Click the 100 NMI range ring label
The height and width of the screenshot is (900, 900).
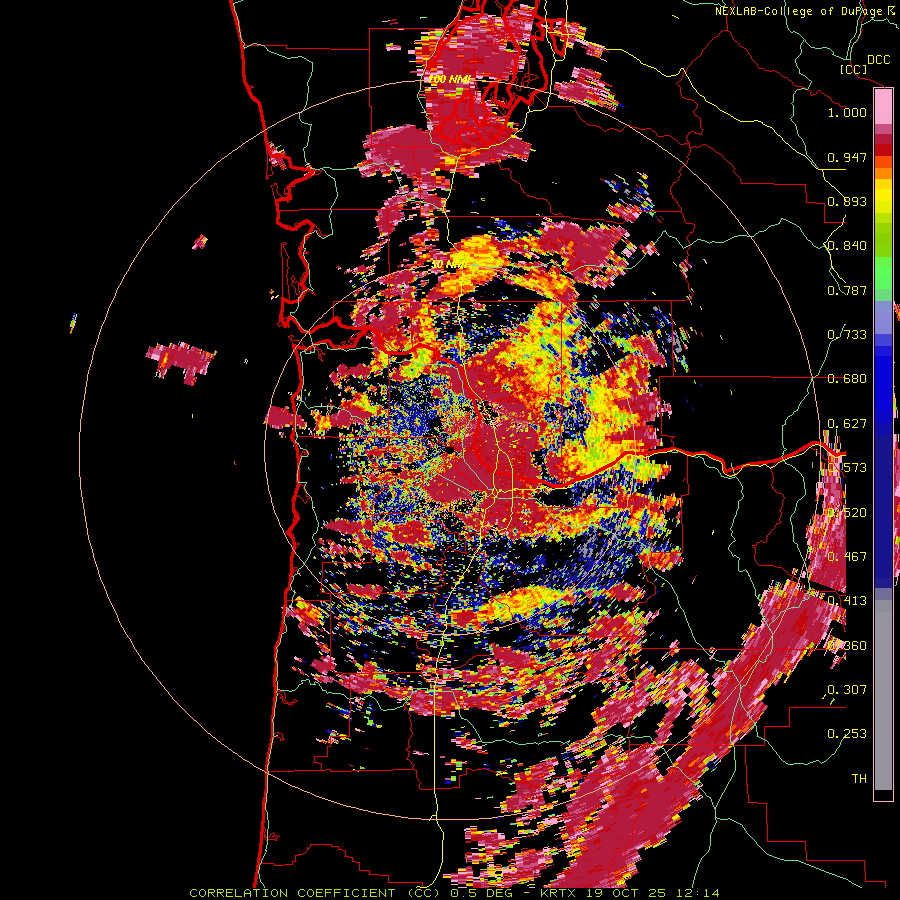coord(450,79)
